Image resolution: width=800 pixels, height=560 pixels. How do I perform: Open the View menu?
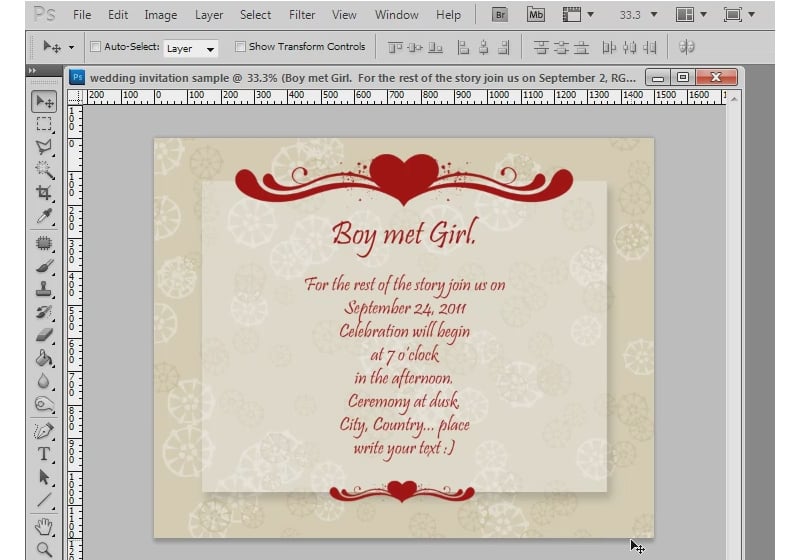point(344,15)
